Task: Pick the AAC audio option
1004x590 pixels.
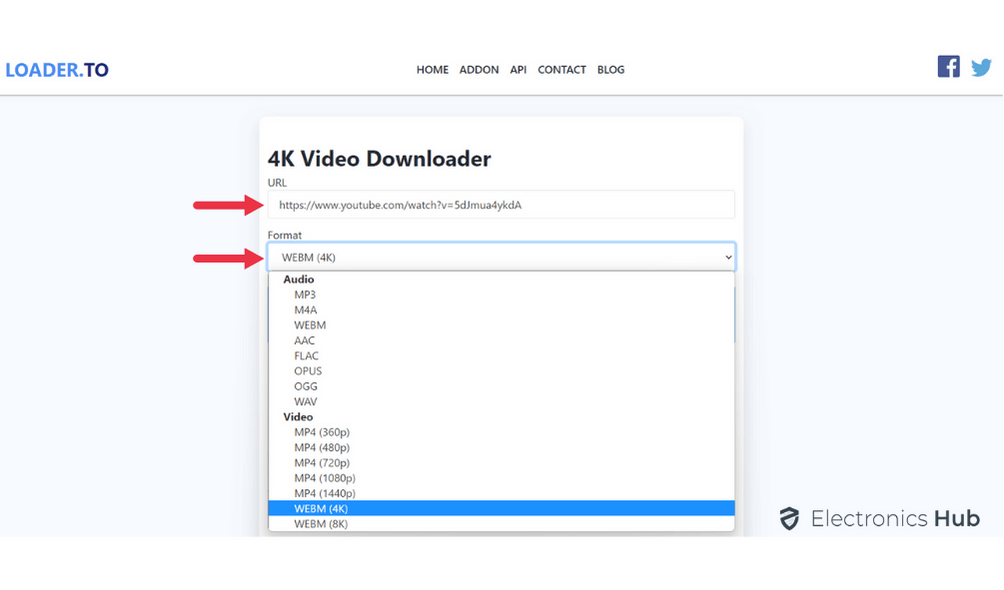Action: tap(501, 341)
